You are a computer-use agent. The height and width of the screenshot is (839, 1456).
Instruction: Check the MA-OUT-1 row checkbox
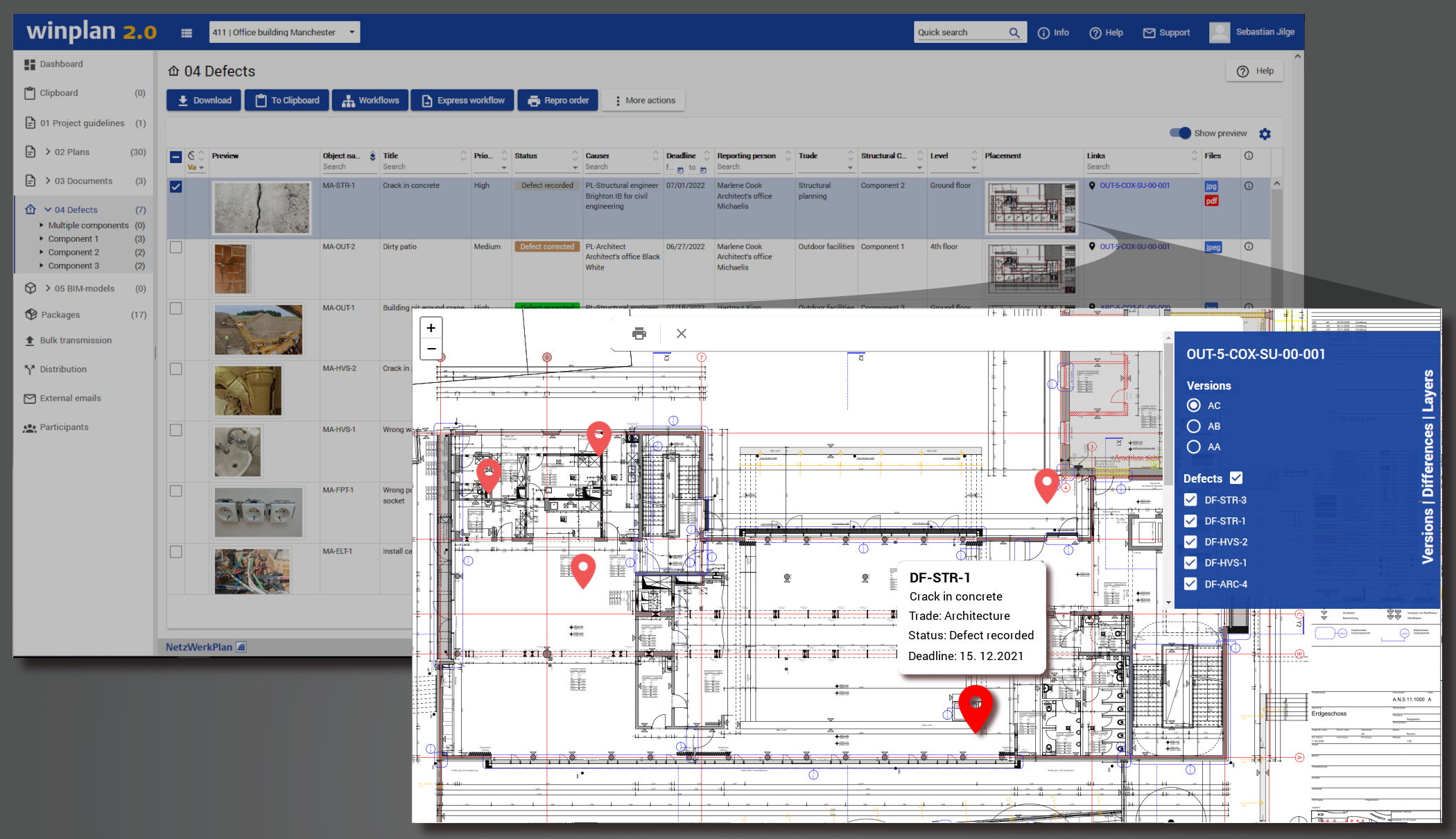(176, 309)
